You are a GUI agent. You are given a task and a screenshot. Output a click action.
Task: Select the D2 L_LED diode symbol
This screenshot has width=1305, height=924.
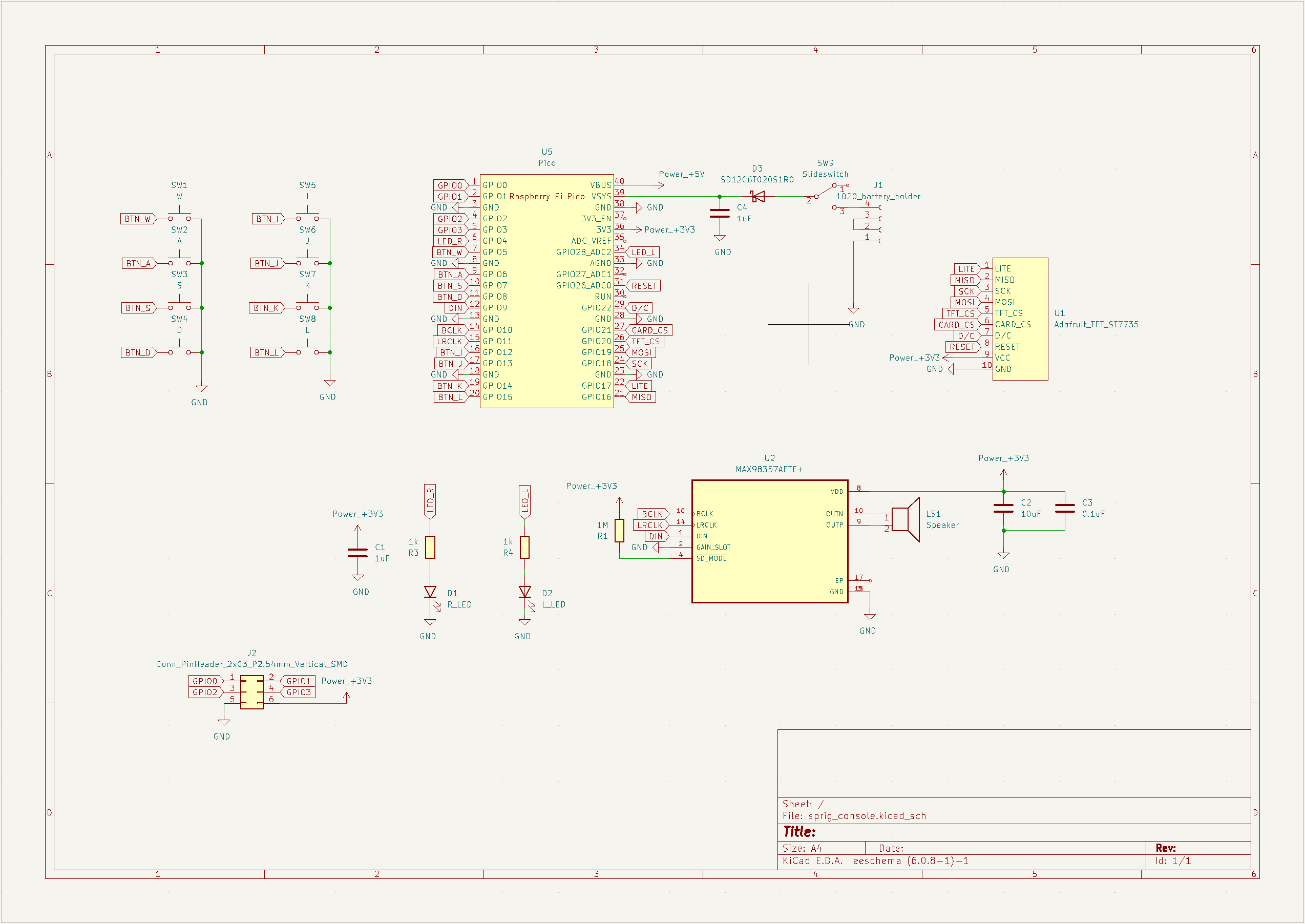click(524, 592)
